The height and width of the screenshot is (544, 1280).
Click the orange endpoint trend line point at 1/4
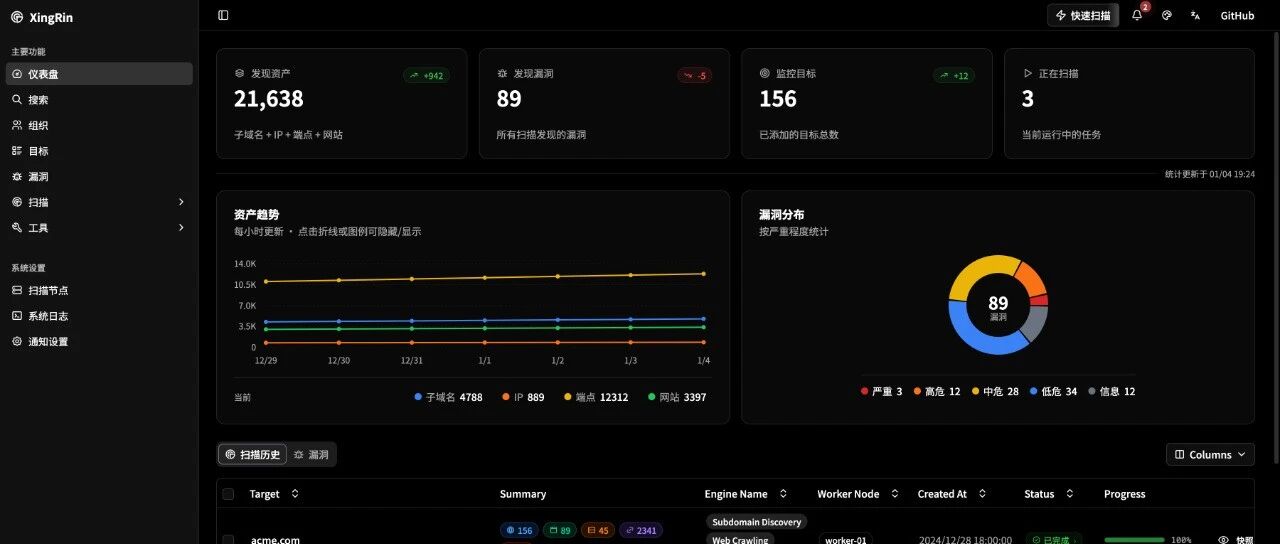coord(704,273)
